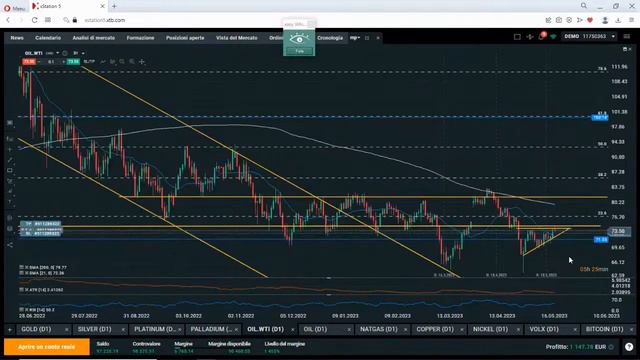Click the green connection status icon
The width and height of the screenshot is (640, 360).
point(553,37)
